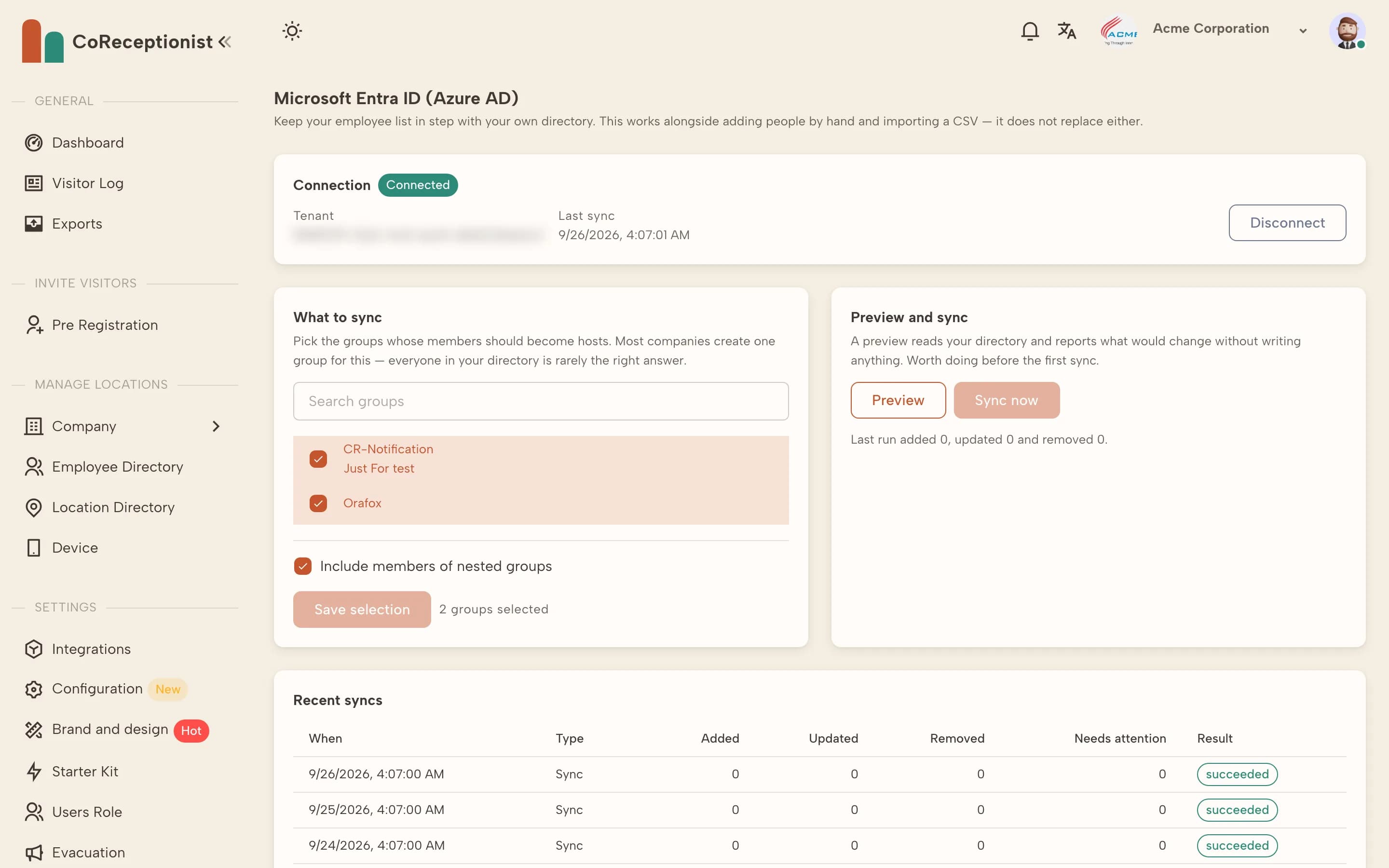Click the Device tablet icon
This screenshot has width=1389, height=868.
tap(34, 548)
